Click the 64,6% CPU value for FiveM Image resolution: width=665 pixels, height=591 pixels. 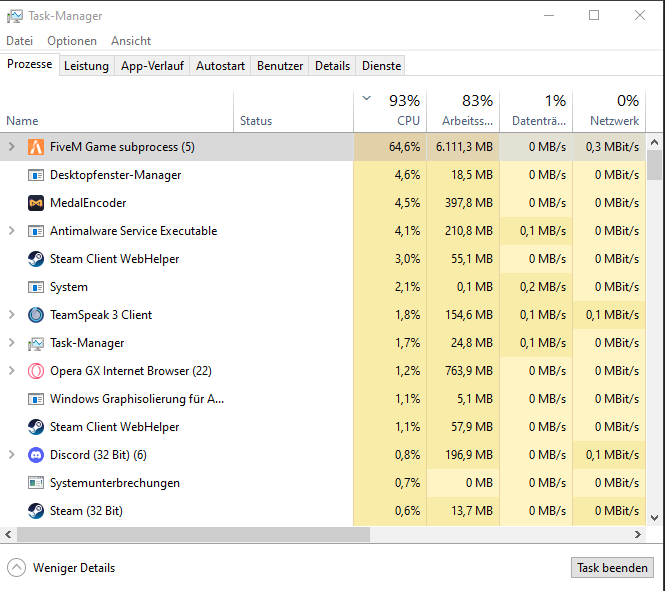[405, 147]
